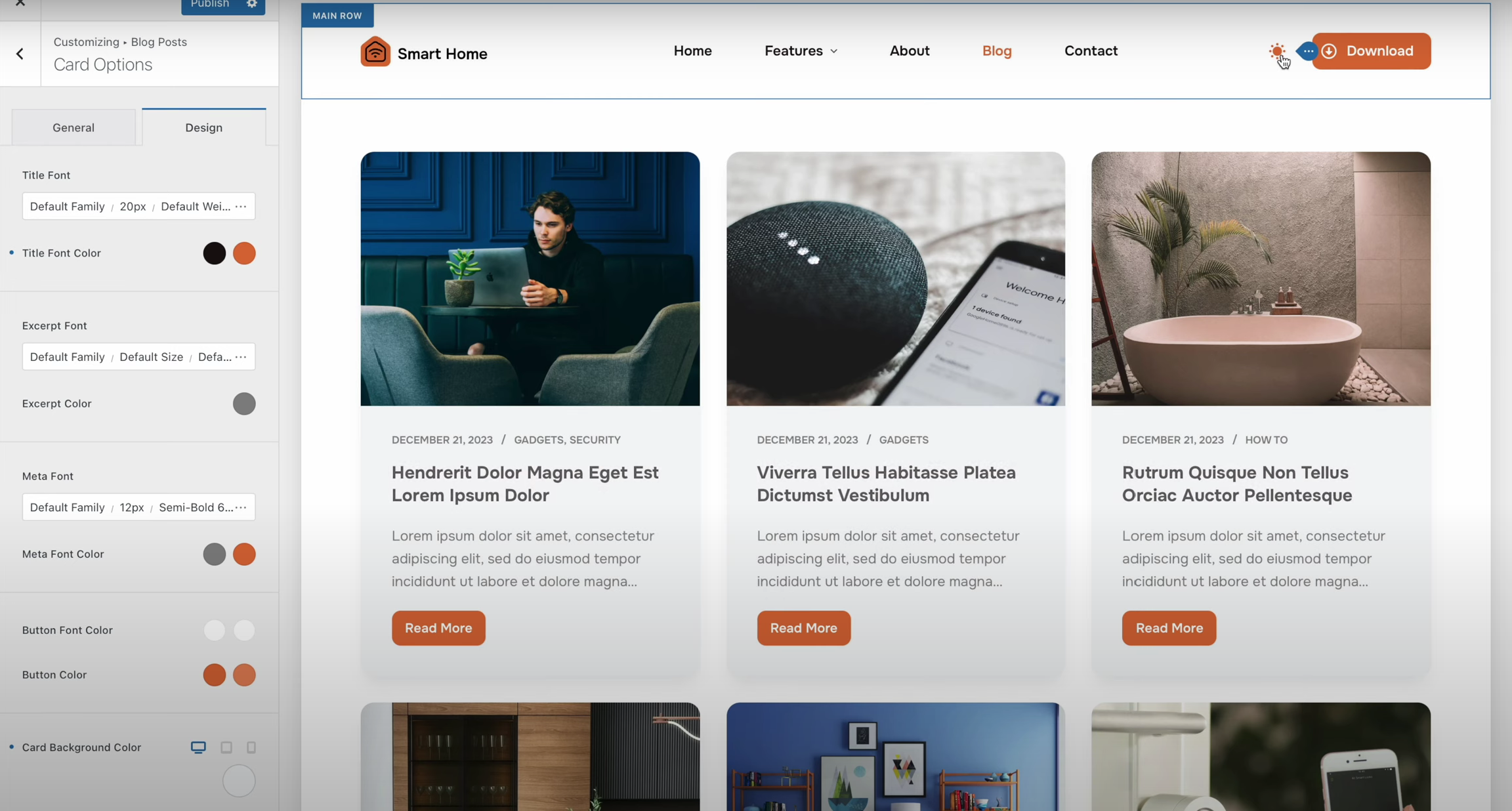Toggle the sun light-mode icon in header
Screen dimensions: 1512x811
(1276, 51)
